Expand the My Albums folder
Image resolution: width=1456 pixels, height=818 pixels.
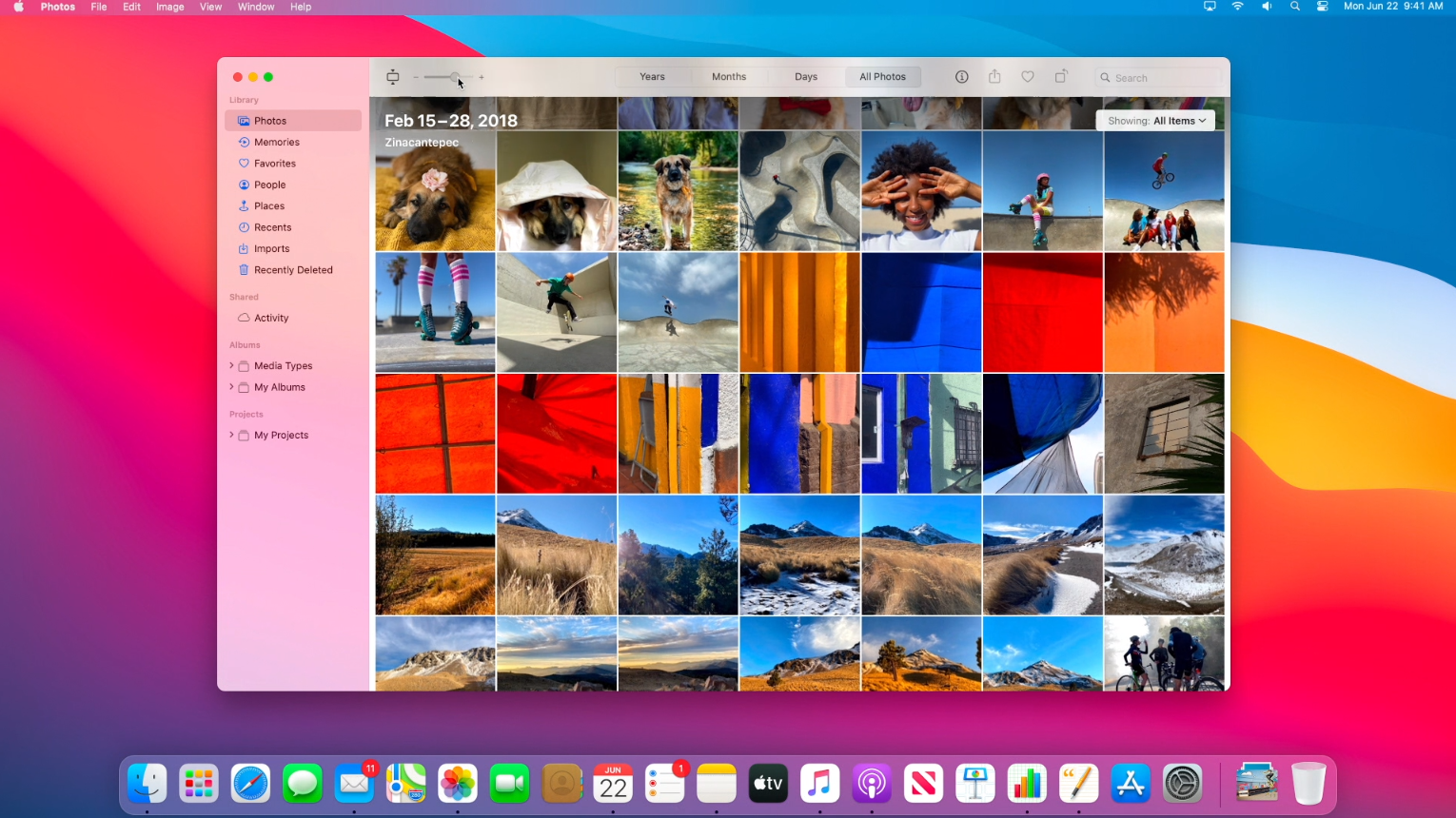pos(231,387)
